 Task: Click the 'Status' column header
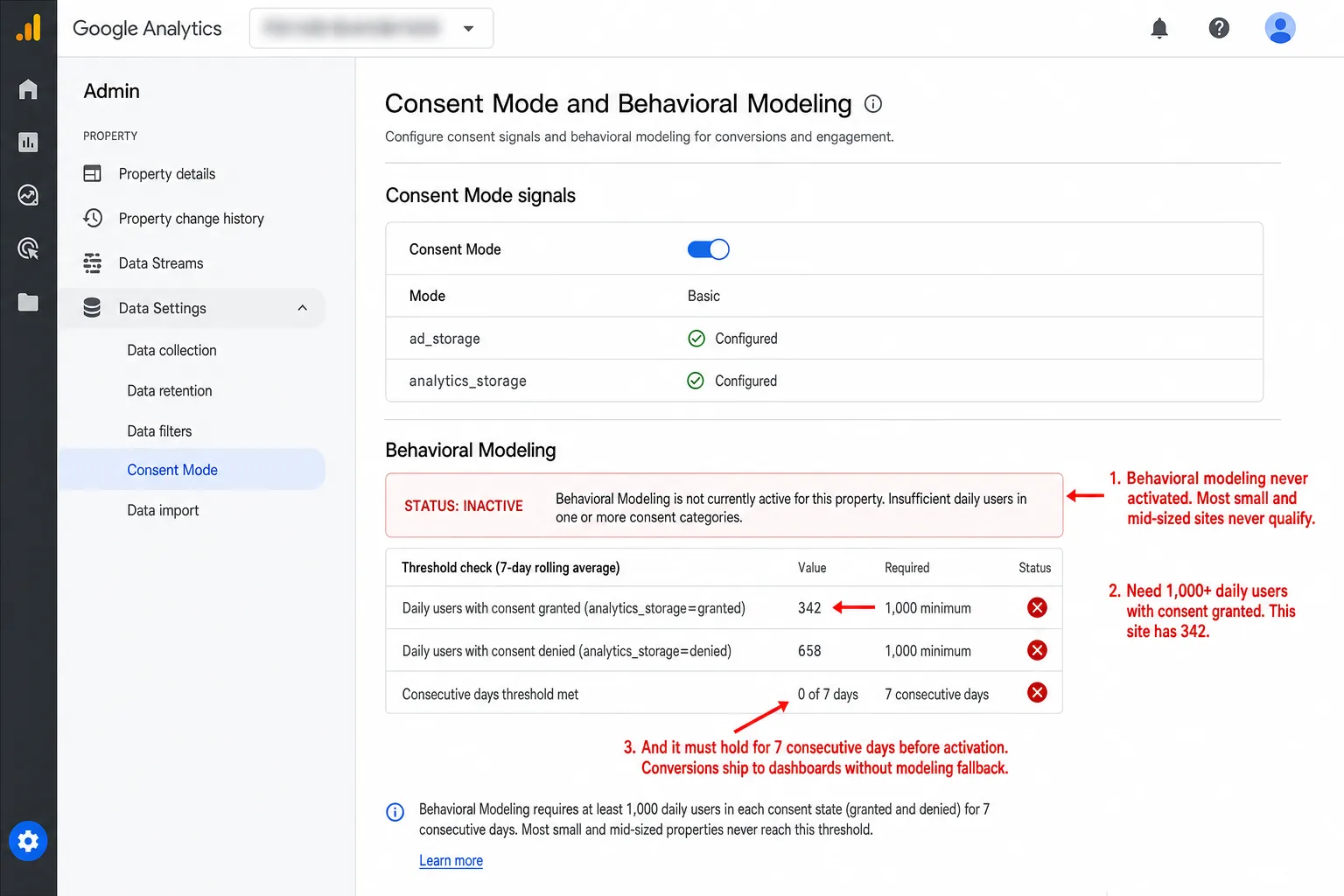click(1035, 568)
